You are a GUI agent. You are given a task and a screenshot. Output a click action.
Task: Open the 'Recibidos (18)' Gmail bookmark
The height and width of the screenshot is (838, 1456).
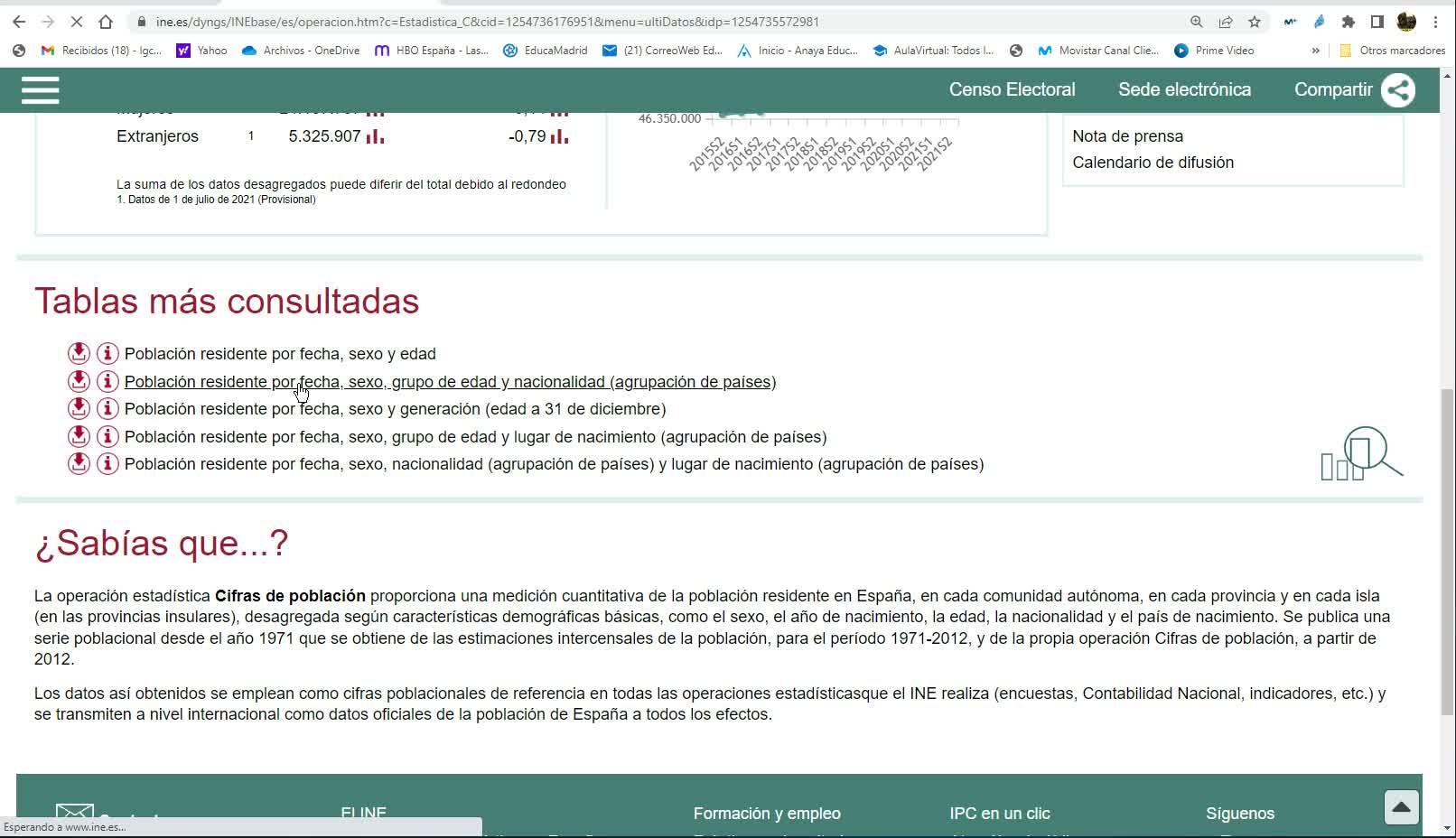click(101, 51)
